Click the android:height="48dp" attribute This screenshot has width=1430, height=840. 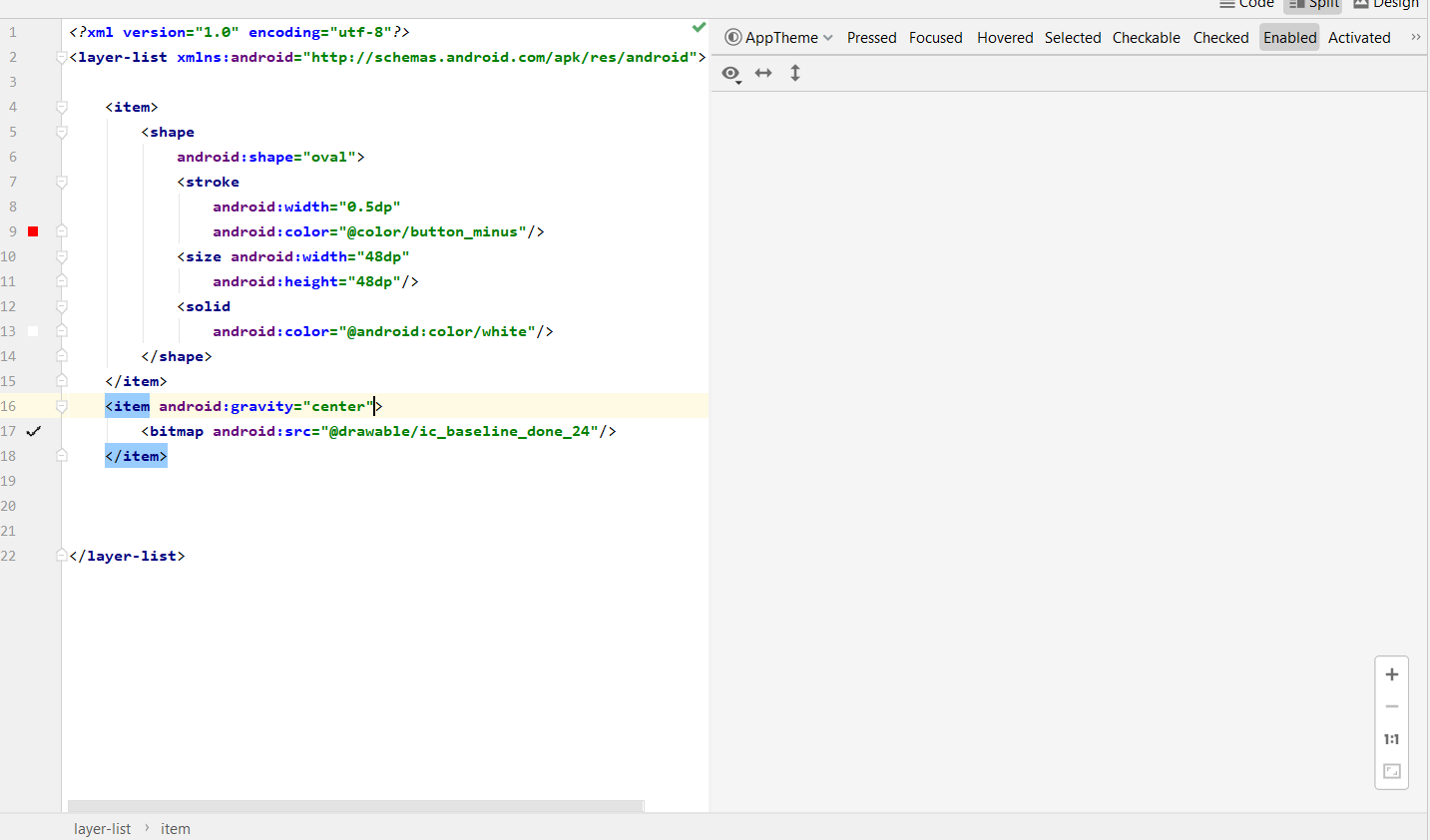tap(306, 281)
